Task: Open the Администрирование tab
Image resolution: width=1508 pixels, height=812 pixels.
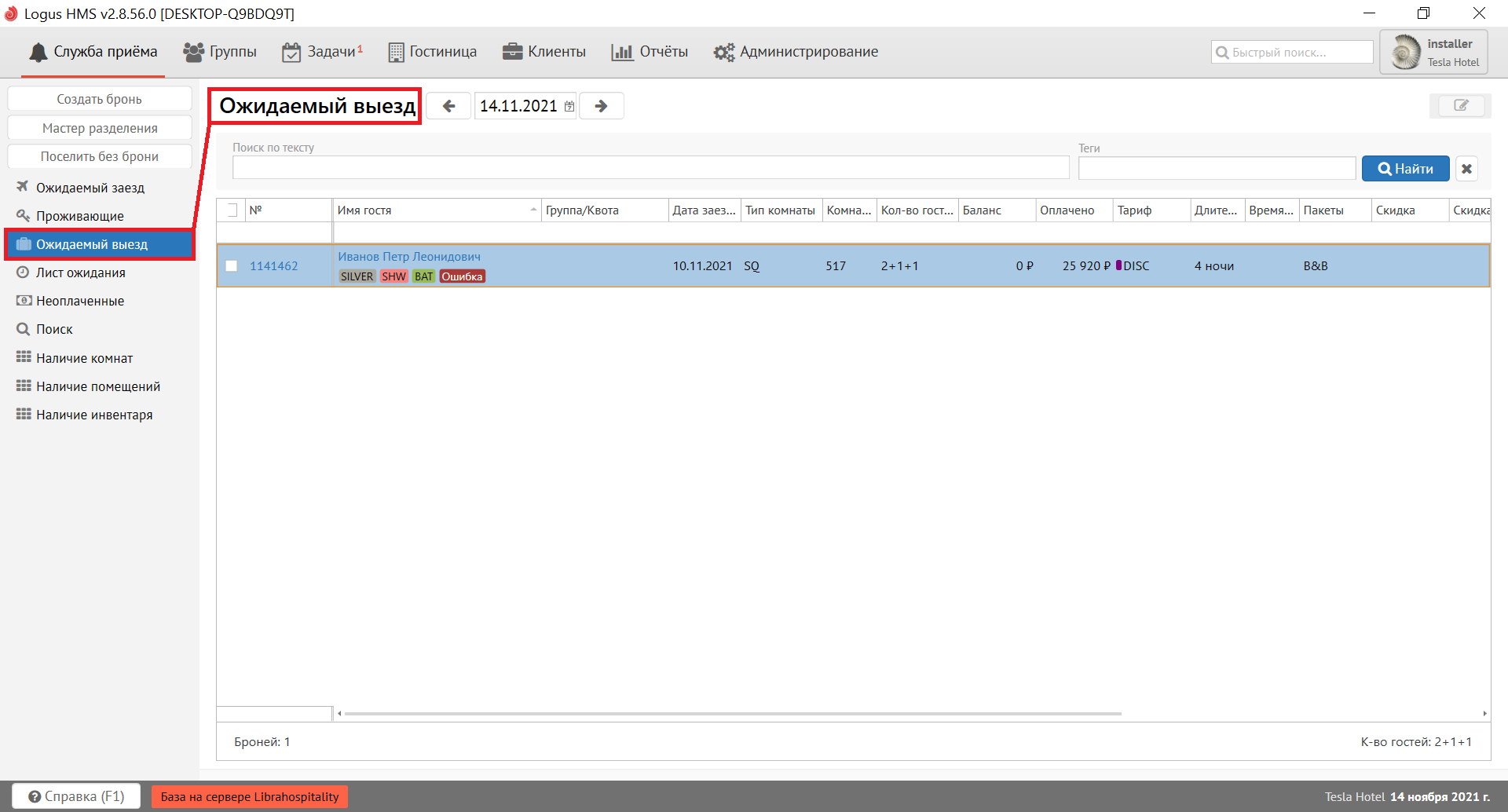Action: tap(796, 52)
